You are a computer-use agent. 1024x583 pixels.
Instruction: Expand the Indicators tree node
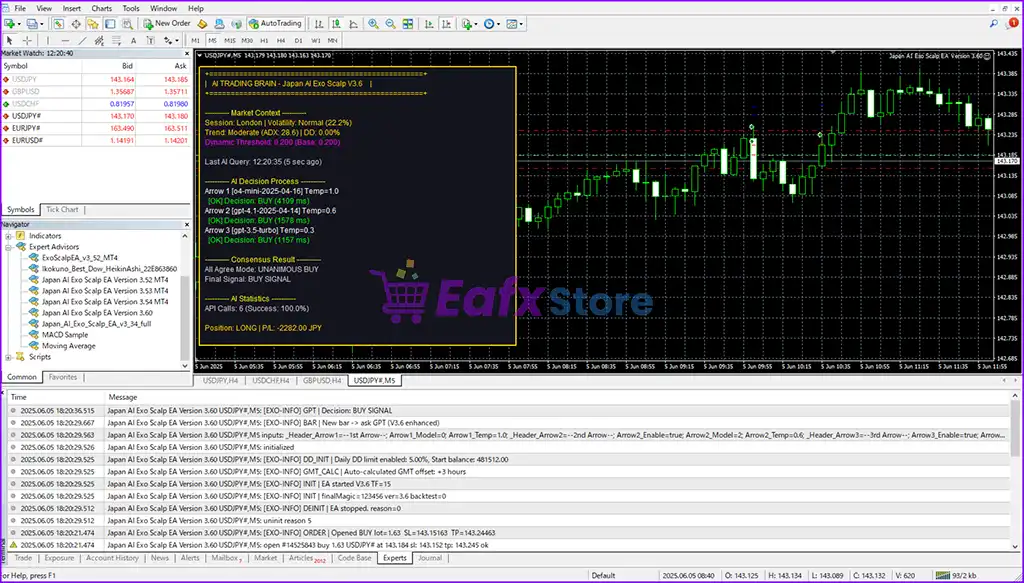coord(8,236)
